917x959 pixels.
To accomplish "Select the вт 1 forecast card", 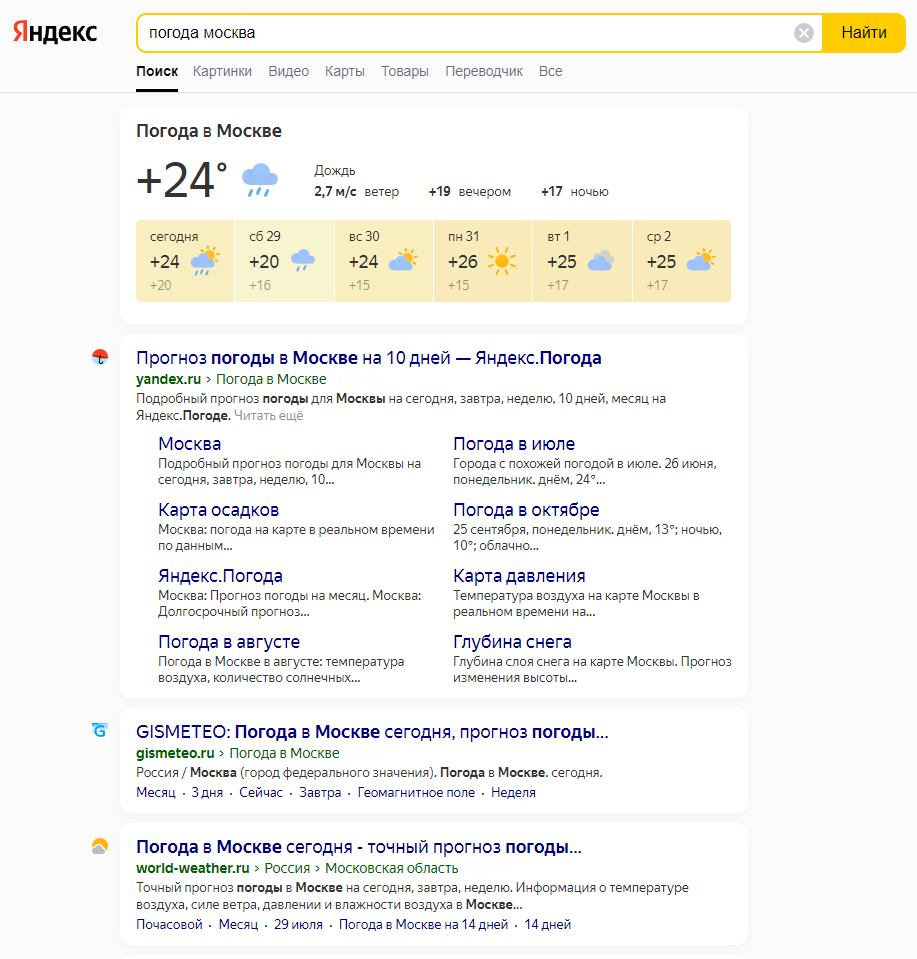I will [x=582, y=261].
